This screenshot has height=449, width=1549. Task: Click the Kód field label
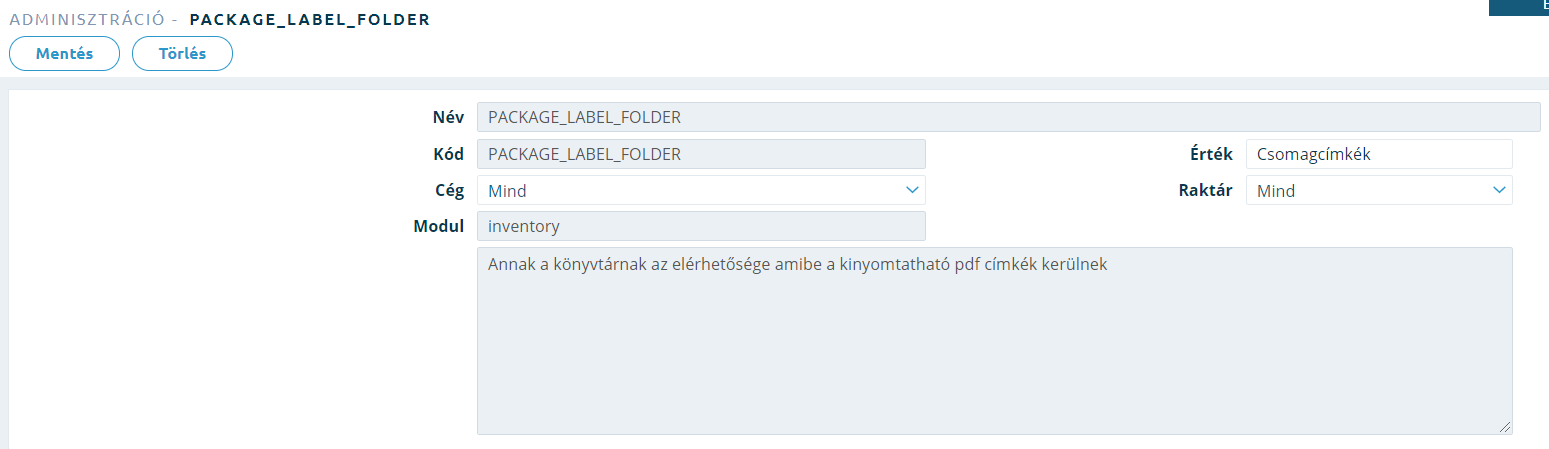[x=447, y=154]
